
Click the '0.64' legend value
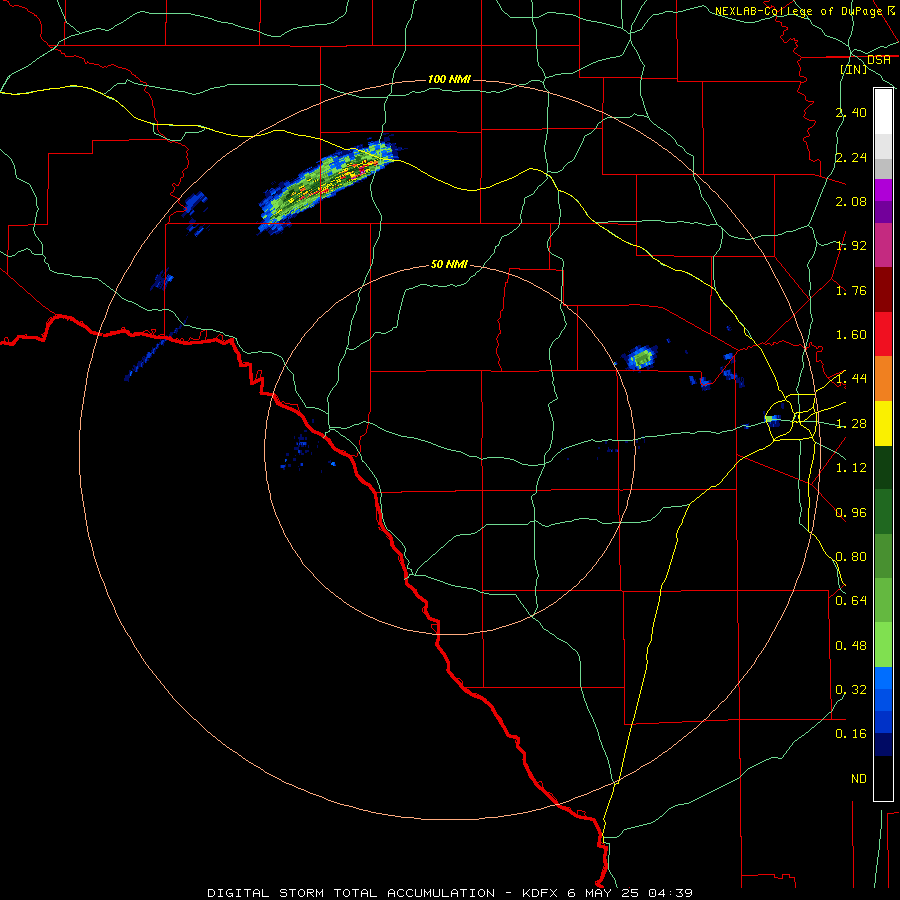[851, 601]
